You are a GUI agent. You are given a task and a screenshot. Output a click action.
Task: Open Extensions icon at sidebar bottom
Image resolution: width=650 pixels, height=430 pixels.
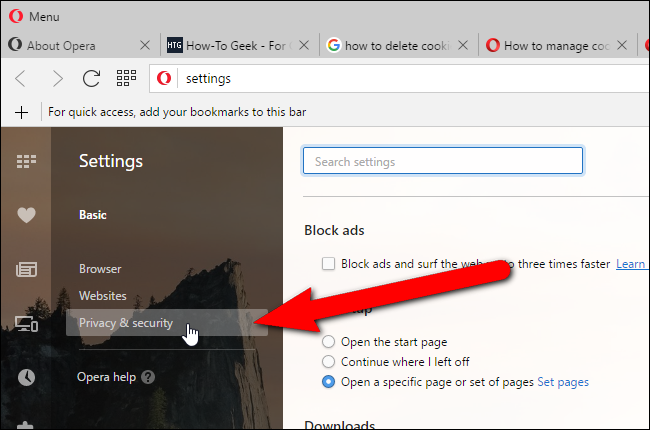point(25,425)
